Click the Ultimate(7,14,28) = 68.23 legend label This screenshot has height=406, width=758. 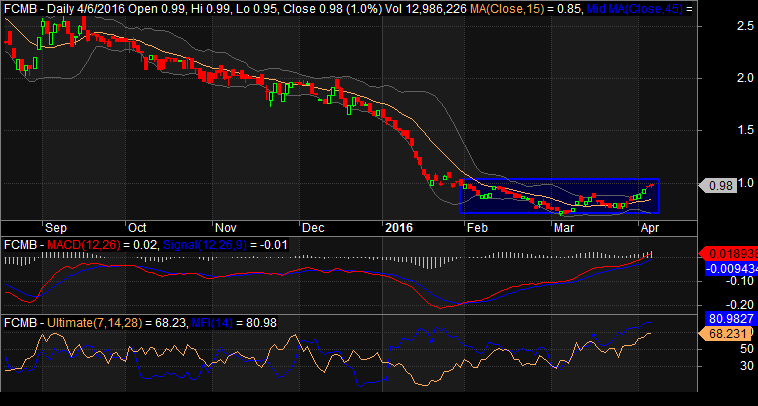[x=117, y=322]
